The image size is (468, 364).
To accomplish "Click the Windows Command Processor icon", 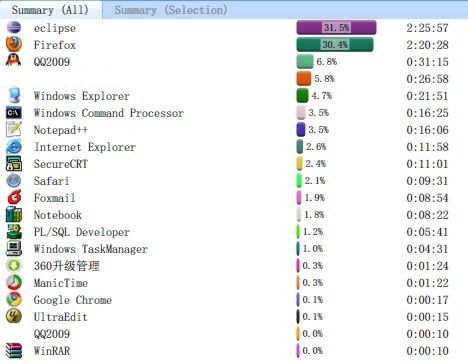I will pyautogui.click(x=14, y=113).
